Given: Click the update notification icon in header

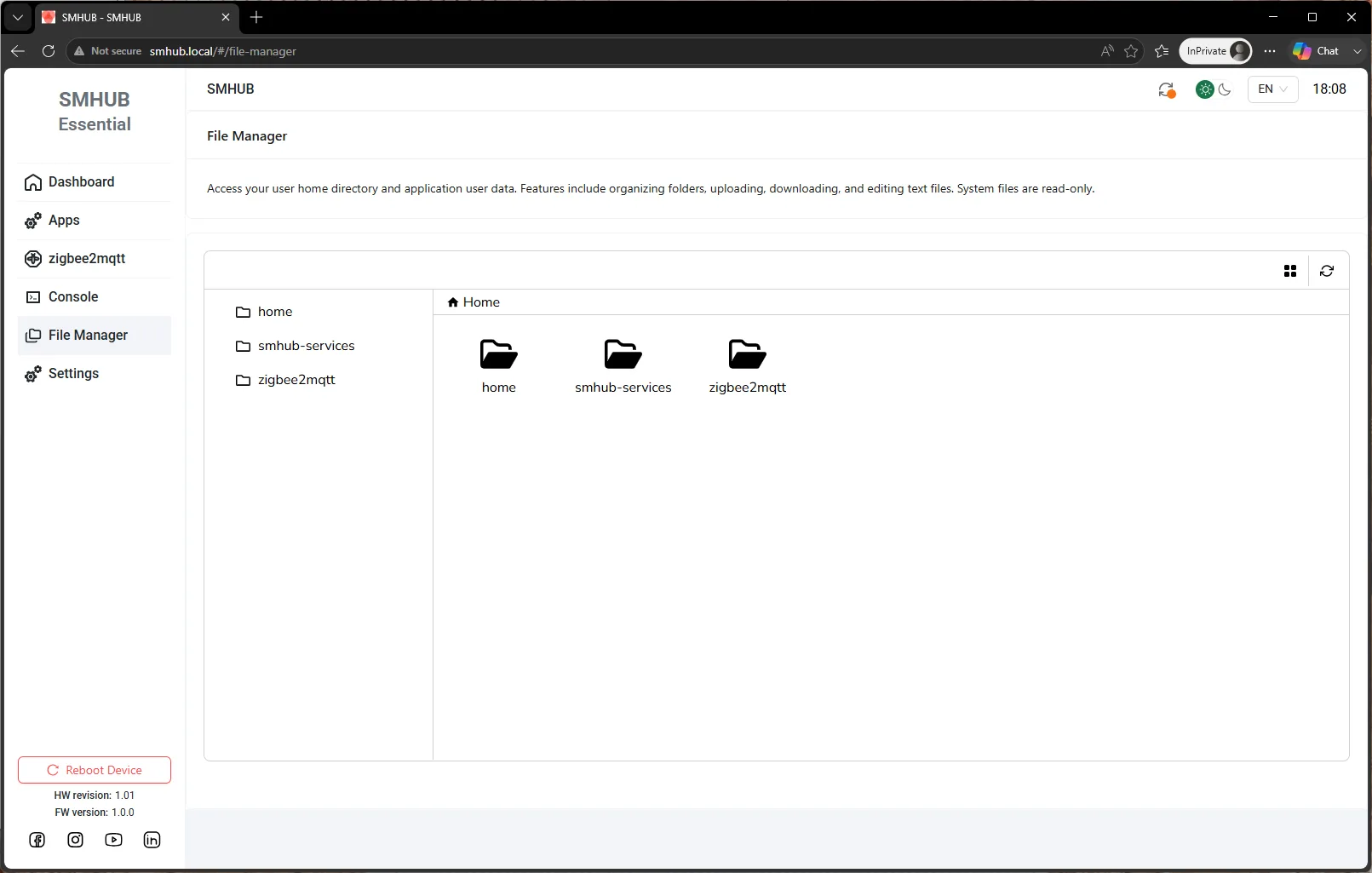Looking at the screenshot, I should coord(1167,90).
